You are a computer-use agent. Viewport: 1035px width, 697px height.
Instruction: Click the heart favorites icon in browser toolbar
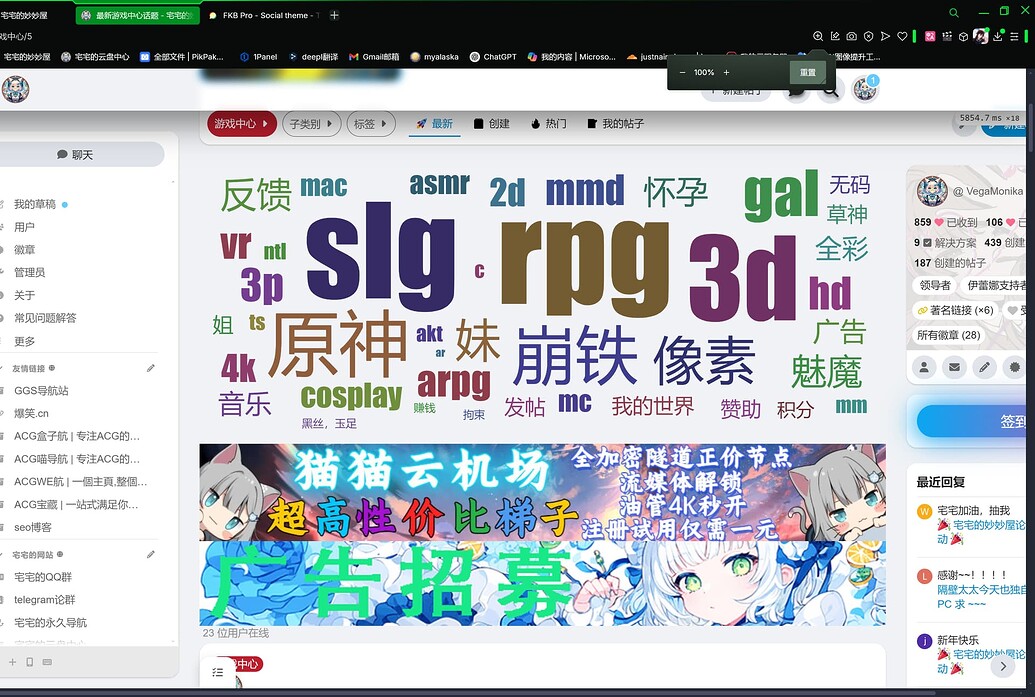coord(902,37)
